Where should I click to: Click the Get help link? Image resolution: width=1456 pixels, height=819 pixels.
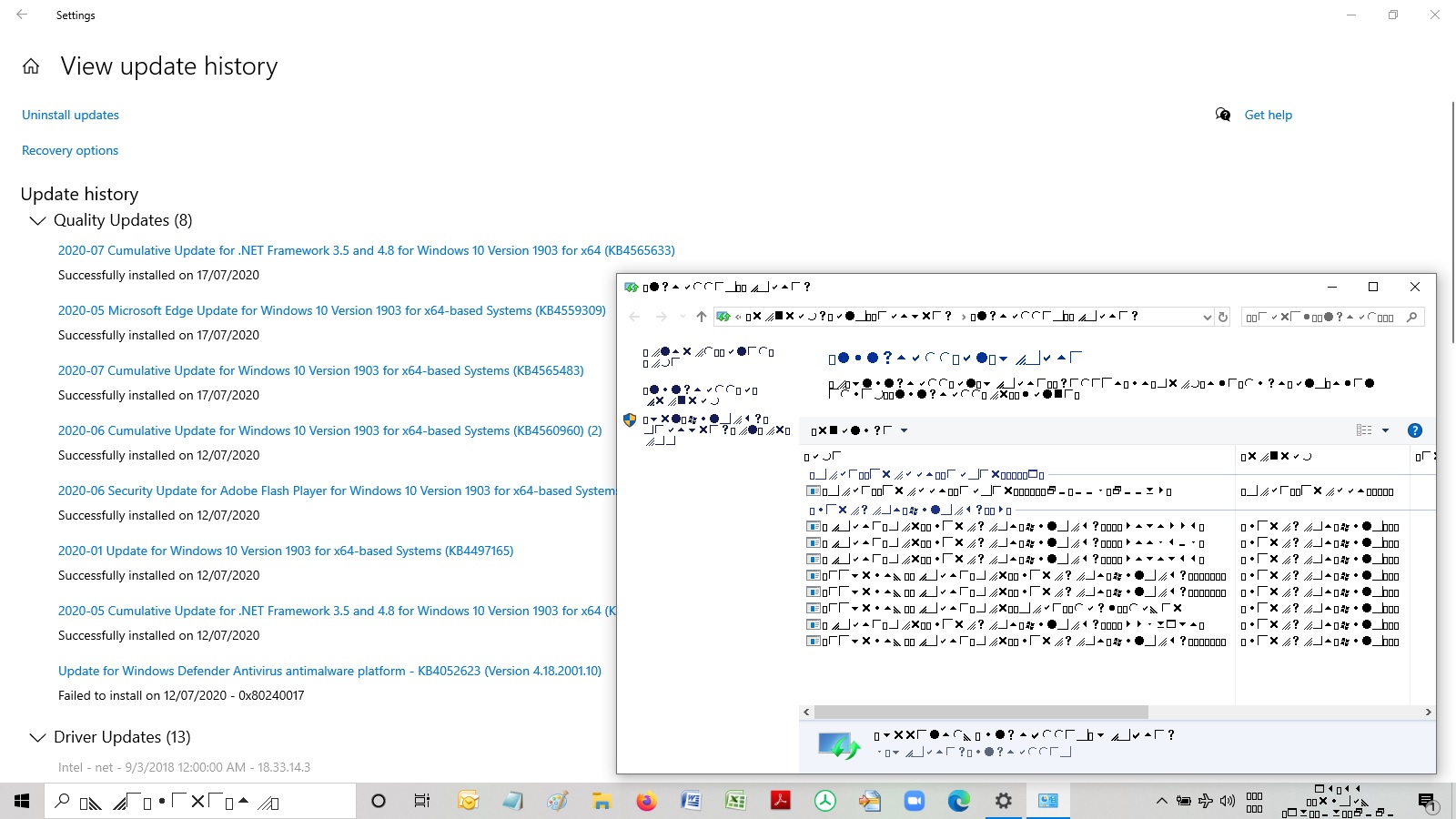coord(1269,115)
